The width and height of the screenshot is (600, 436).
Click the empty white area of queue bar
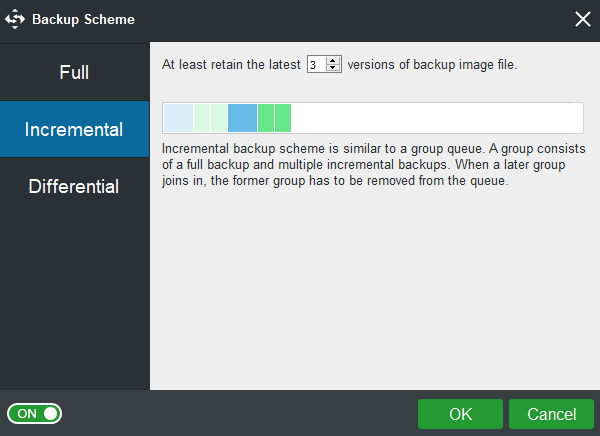[x=436, y=118]
